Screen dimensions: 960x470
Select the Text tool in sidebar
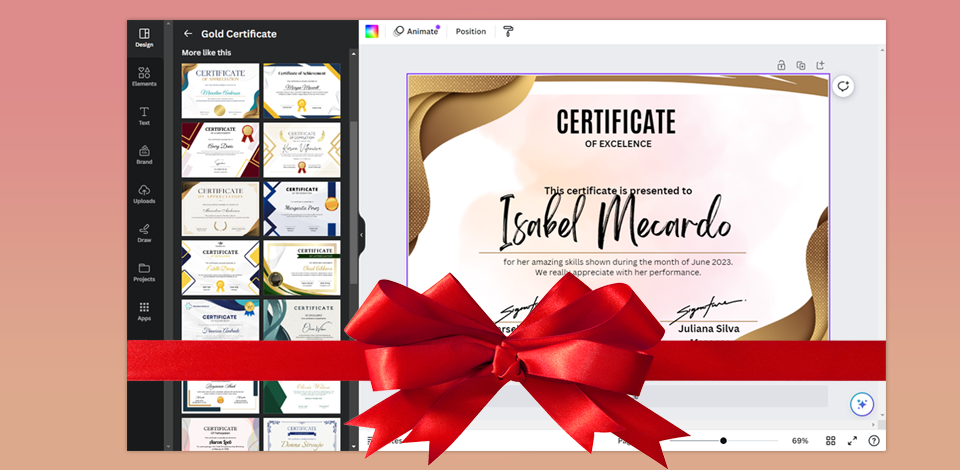coord(144,115)
